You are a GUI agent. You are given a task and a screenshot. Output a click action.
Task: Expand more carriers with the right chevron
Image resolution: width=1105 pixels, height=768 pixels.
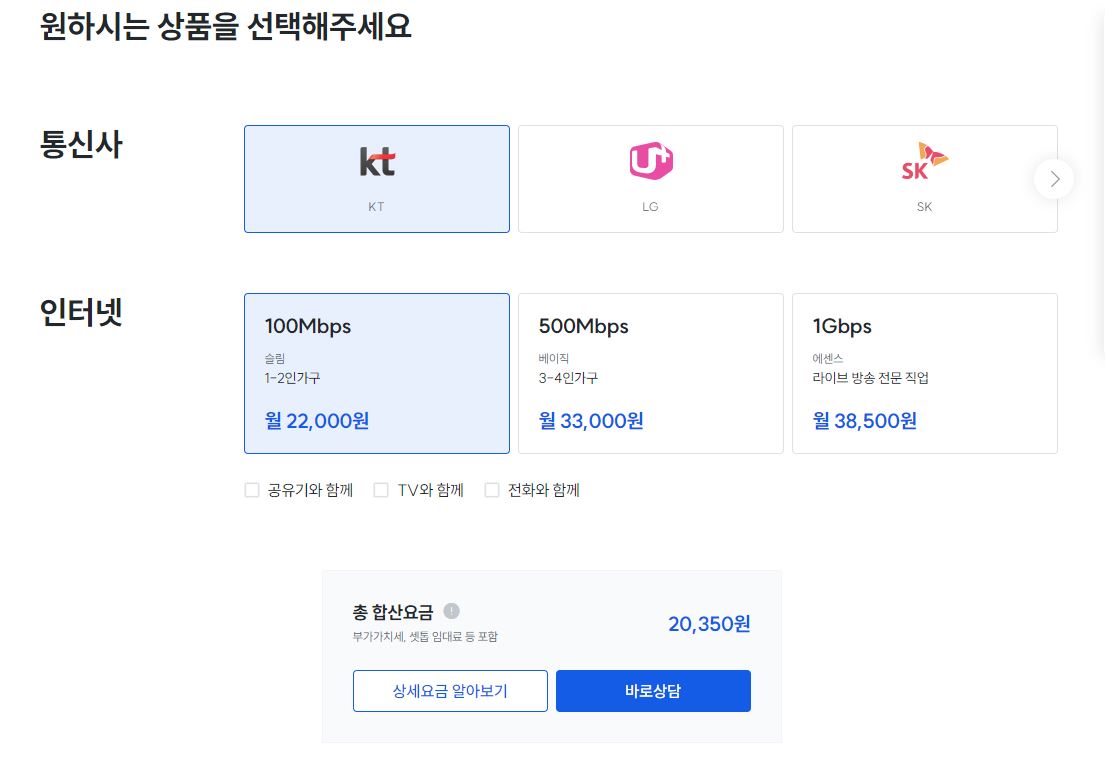point(1053,179)
